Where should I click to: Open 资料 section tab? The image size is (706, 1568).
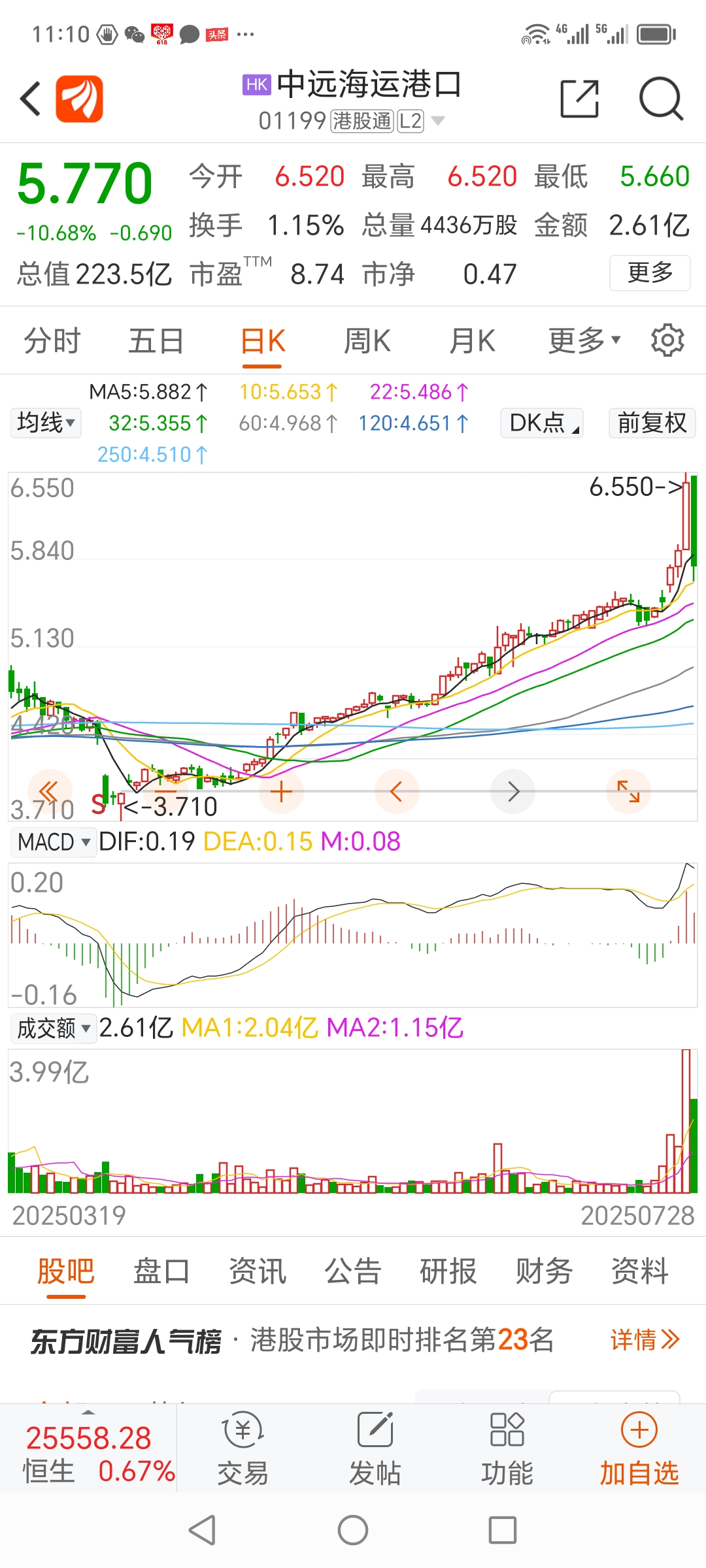click(640, 1271)
